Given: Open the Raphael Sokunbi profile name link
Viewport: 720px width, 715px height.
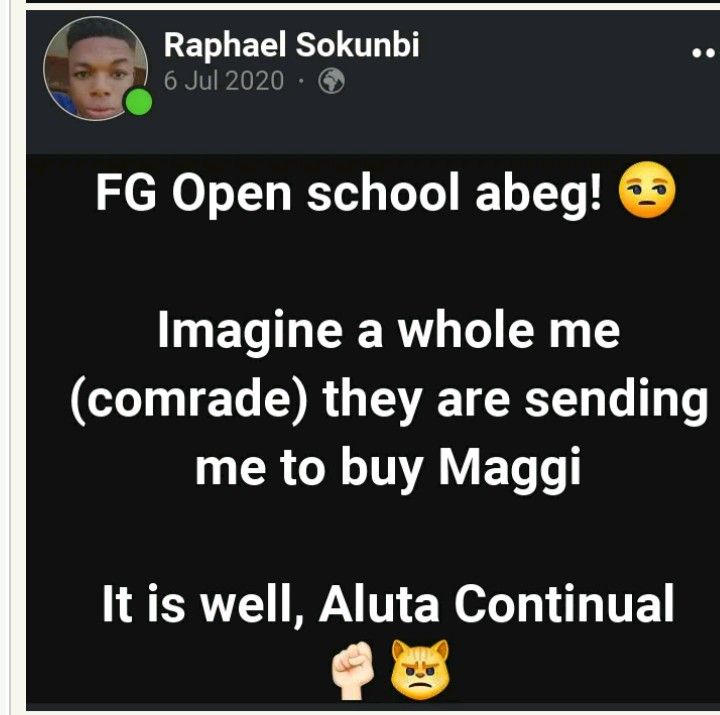Looking at the screenshot, I should coord(292,45).
